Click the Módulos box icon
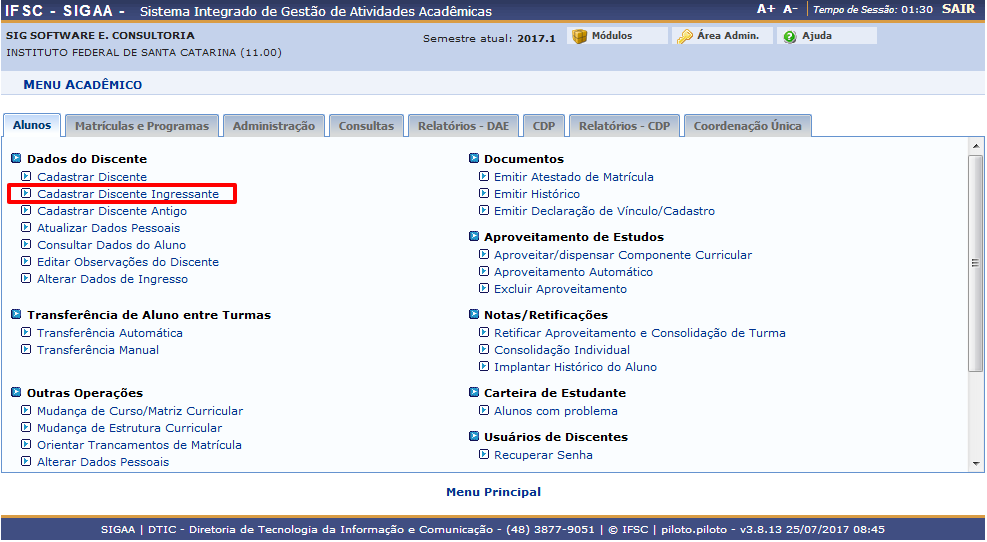987x542 pixels. 579,36
